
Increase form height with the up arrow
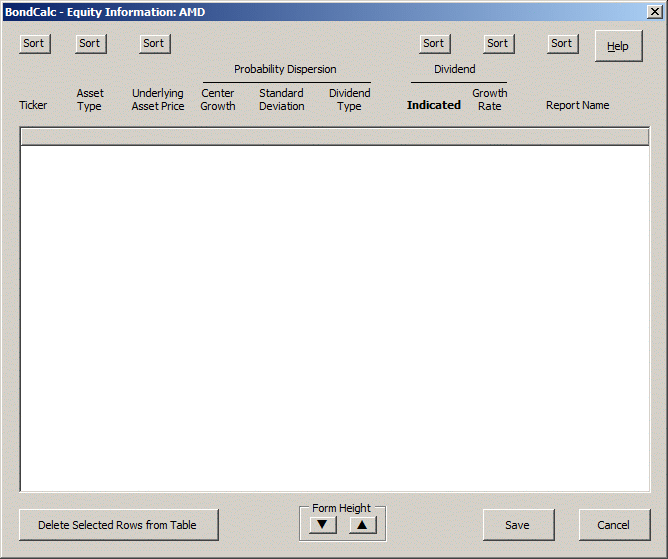363,524
